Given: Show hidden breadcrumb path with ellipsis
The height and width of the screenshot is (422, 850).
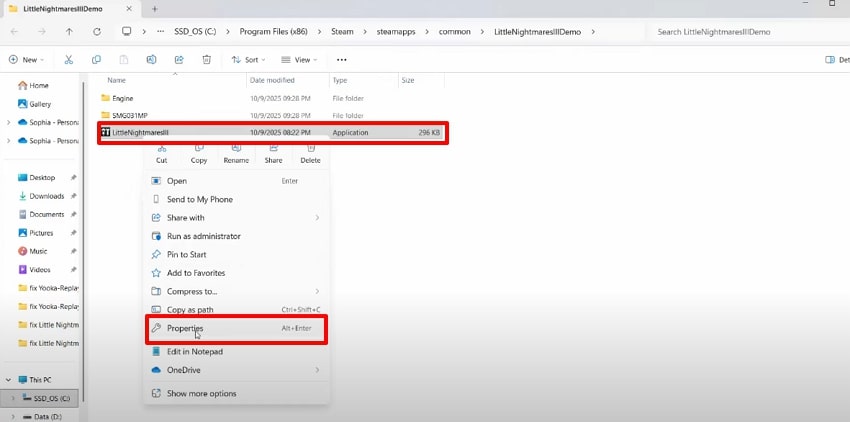Looking at the screenshot, I should coord(160,31).
